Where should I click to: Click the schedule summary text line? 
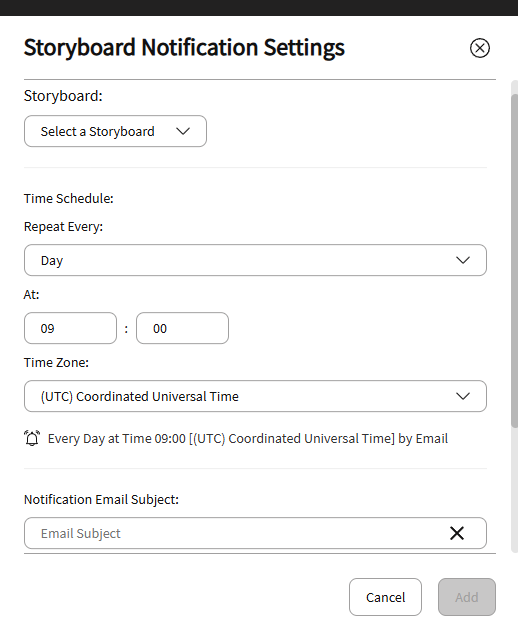tap(248, 438)
